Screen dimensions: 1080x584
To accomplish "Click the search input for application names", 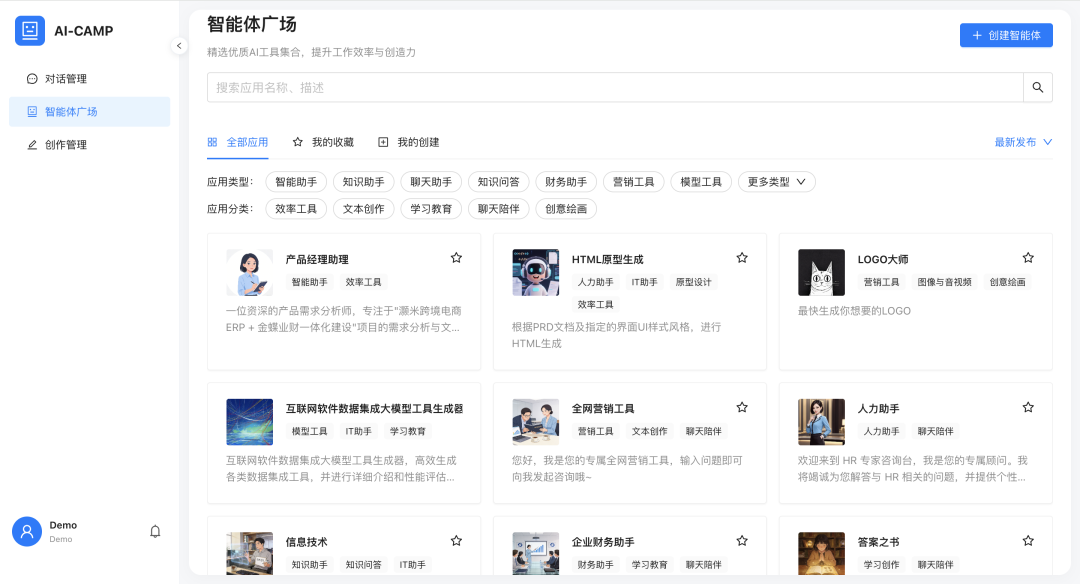I will (x=614, y=87).
